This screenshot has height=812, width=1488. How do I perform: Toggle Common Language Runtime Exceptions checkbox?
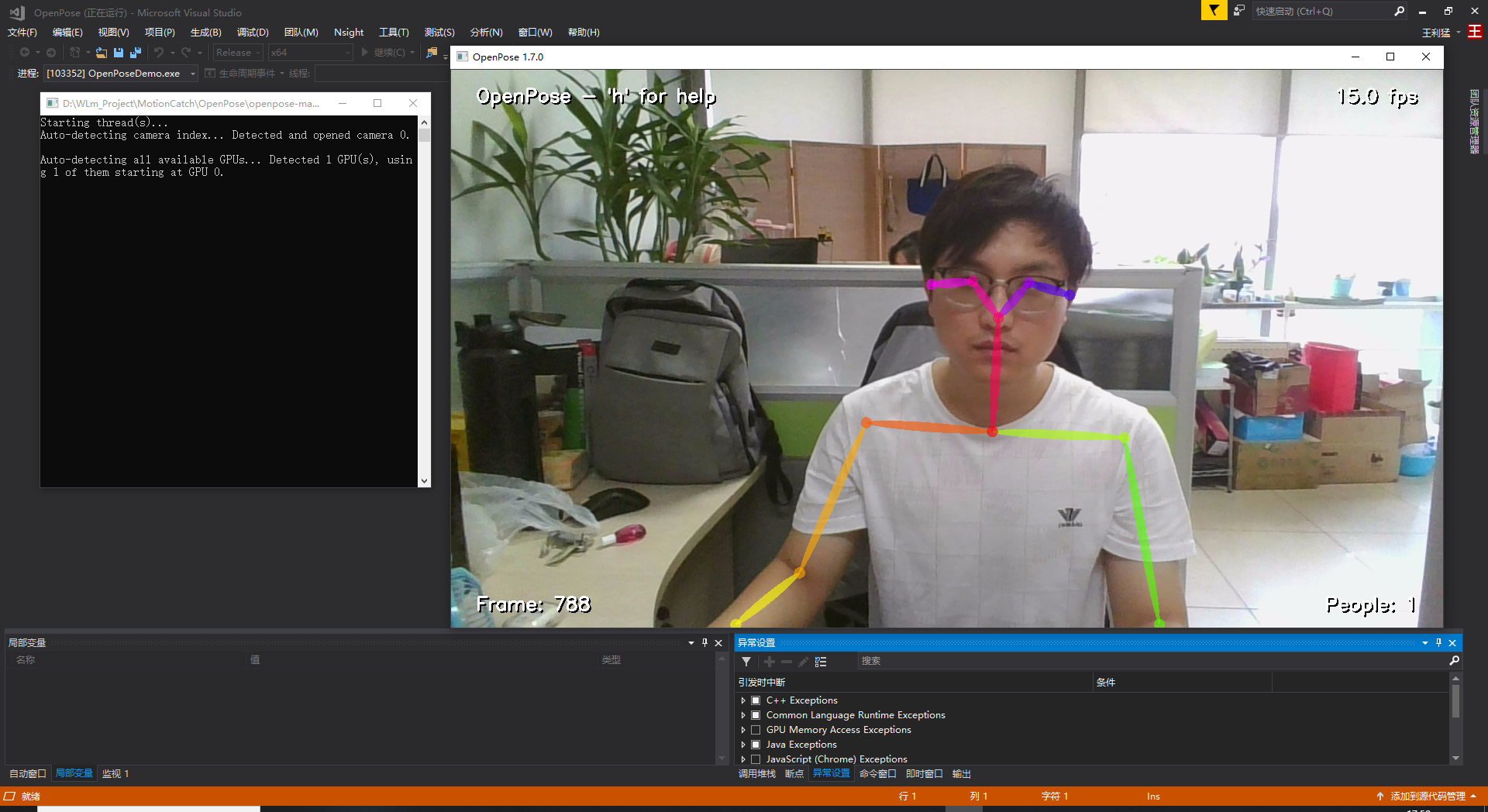[756, 715]
